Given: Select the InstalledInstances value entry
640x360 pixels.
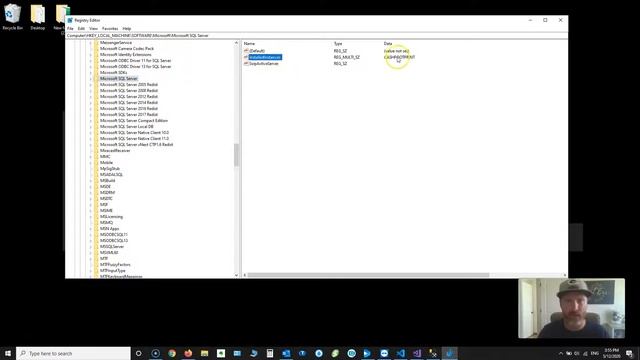Looking at the screenshot, I should click(x=265, y=57).
